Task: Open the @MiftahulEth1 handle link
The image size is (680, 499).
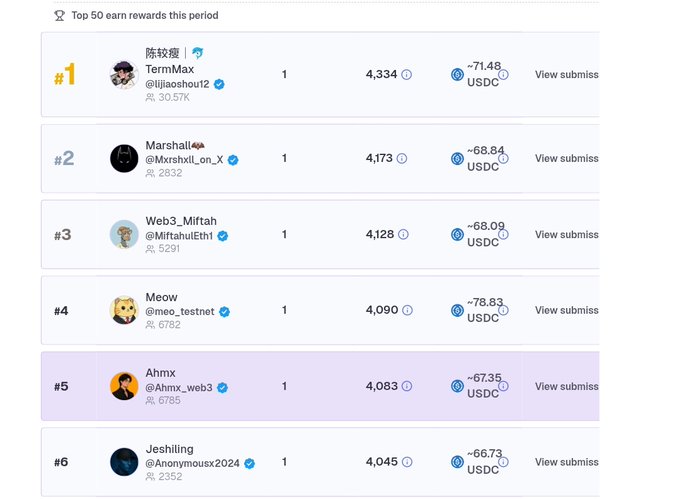Action: [x=179, y=236]
